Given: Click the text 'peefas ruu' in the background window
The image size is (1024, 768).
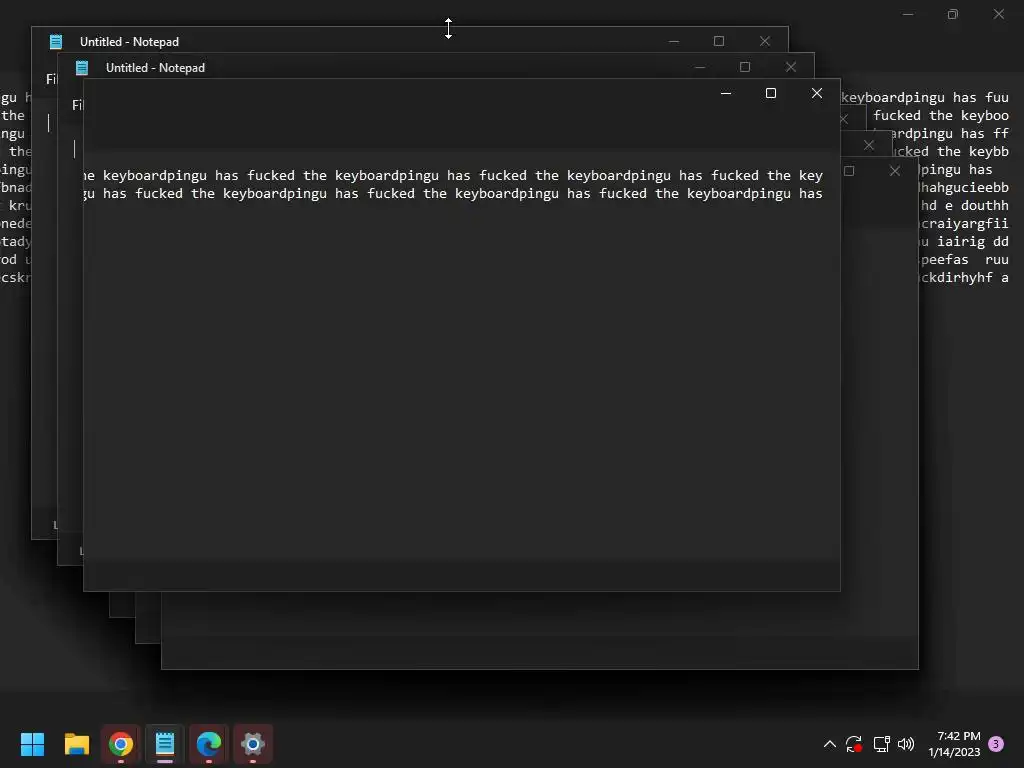Looking at the screenshot, I should click(x=965, y=260).
